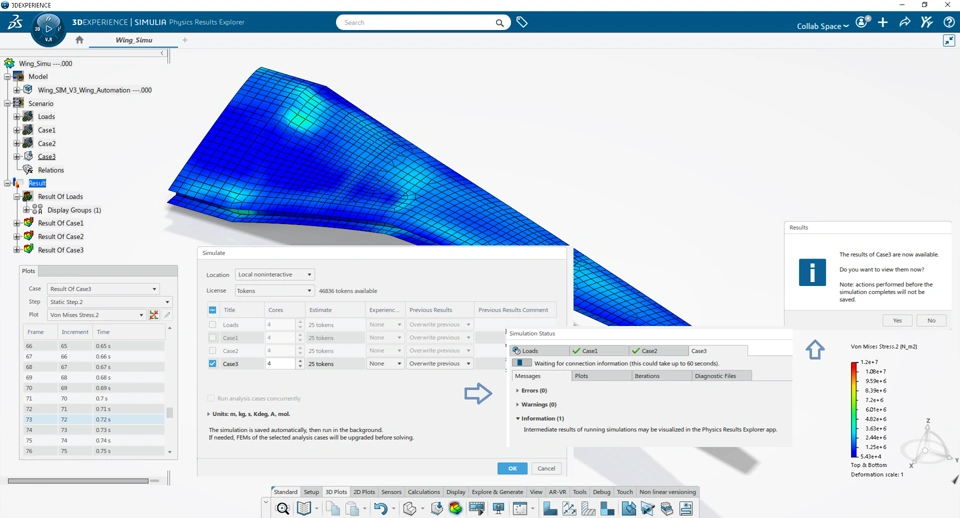Viewport: 960px width, 518px height.
Task: Add a new tab with plus icon
Action: (x=185, y=40)
